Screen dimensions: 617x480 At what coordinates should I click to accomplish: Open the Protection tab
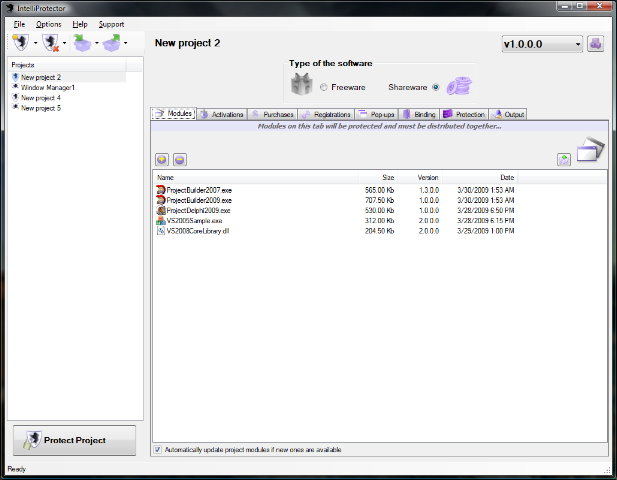coord(464,115)
